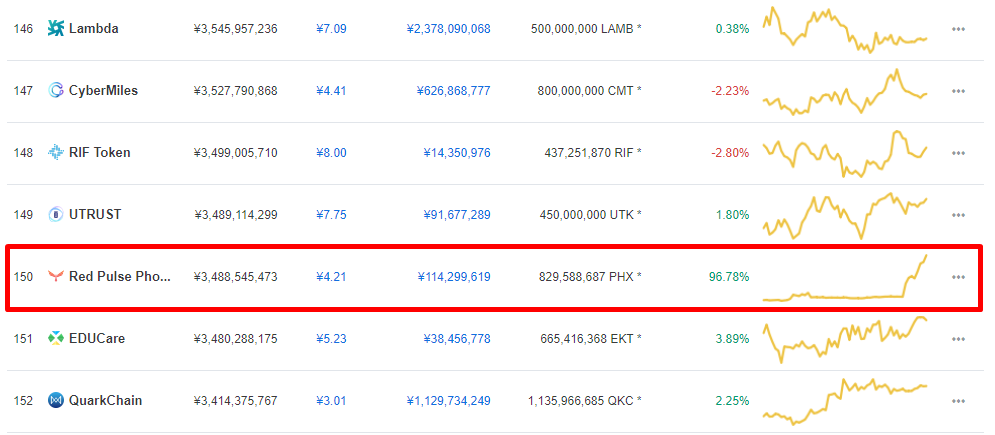Open the more options menu for EDUCare
The height and width of the screenshot is (435, 995).
tap(958, 339)
